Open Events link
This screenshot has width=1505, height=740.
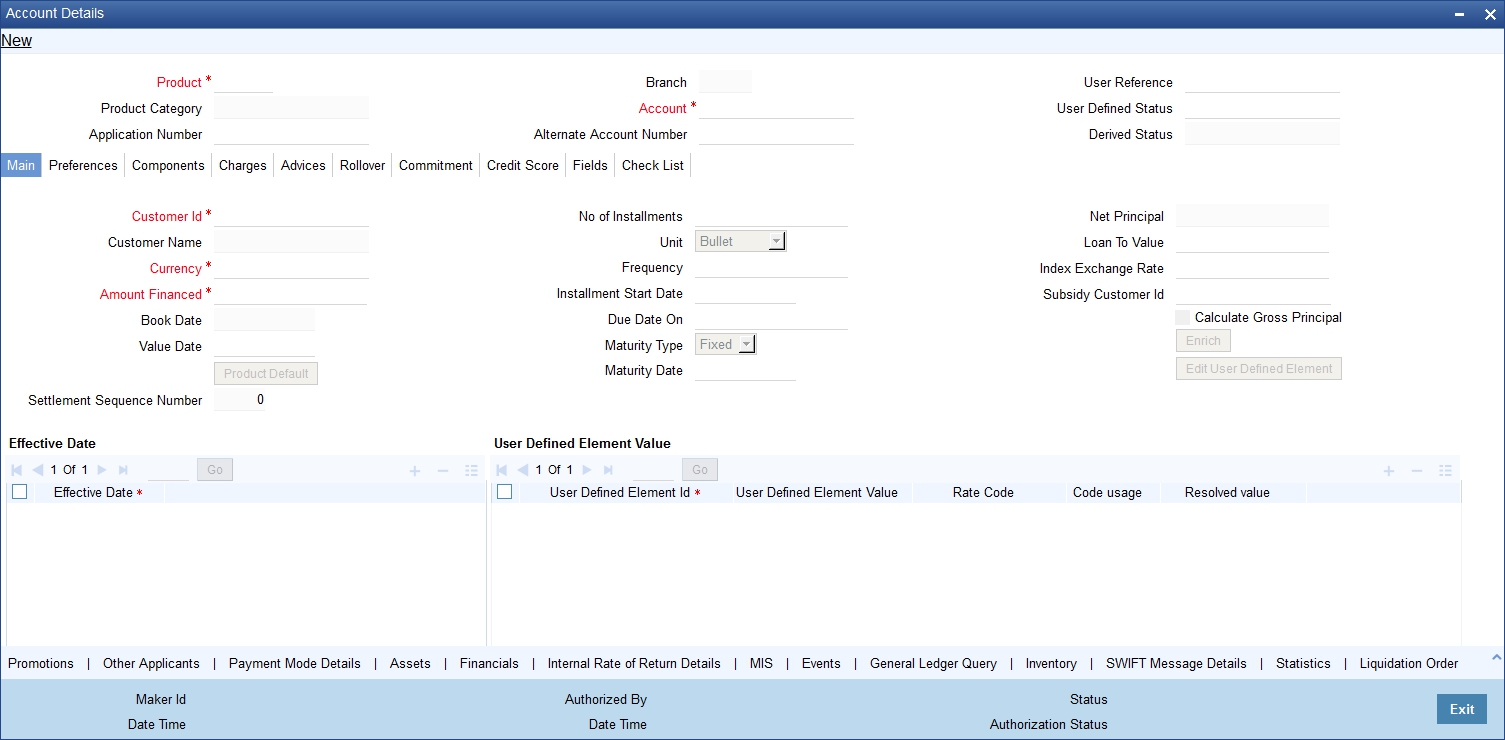(821, 663)
